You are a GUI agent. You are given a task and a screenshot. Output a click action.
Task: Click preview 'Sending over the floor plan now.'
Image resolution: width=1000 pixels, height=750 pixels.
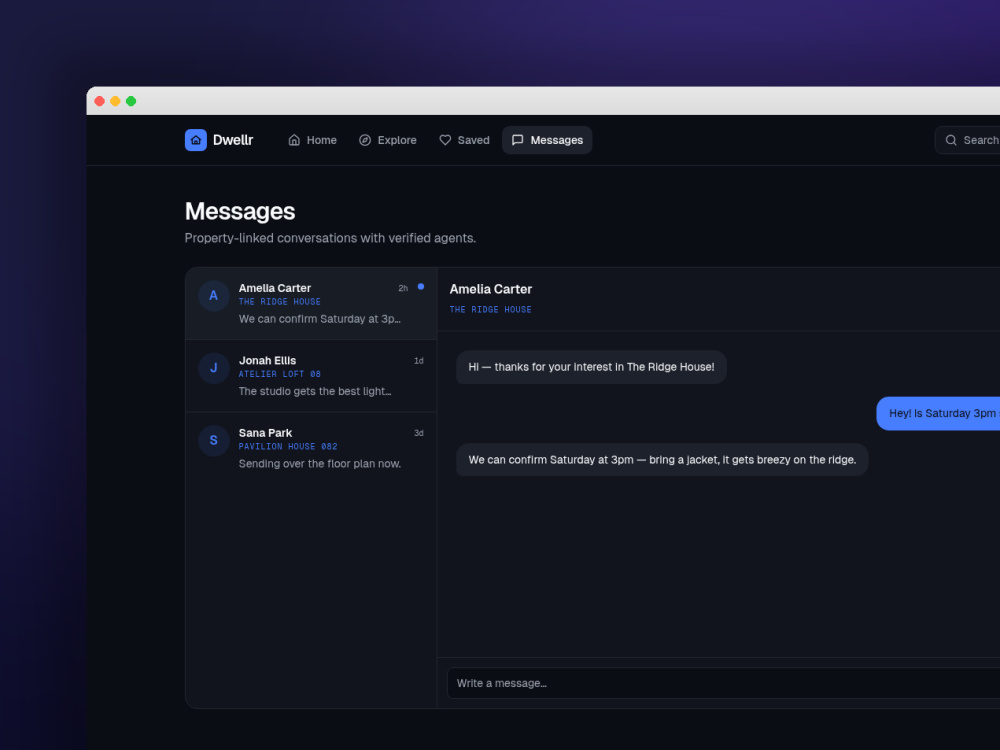(320, 464)
